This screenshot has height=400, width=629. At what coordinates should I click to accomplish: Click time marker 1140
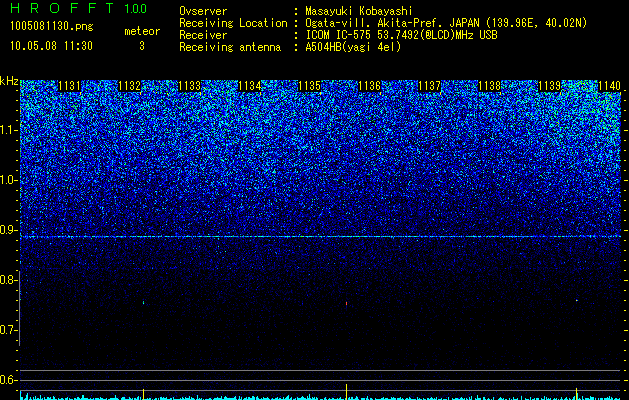tap(609, 86)
